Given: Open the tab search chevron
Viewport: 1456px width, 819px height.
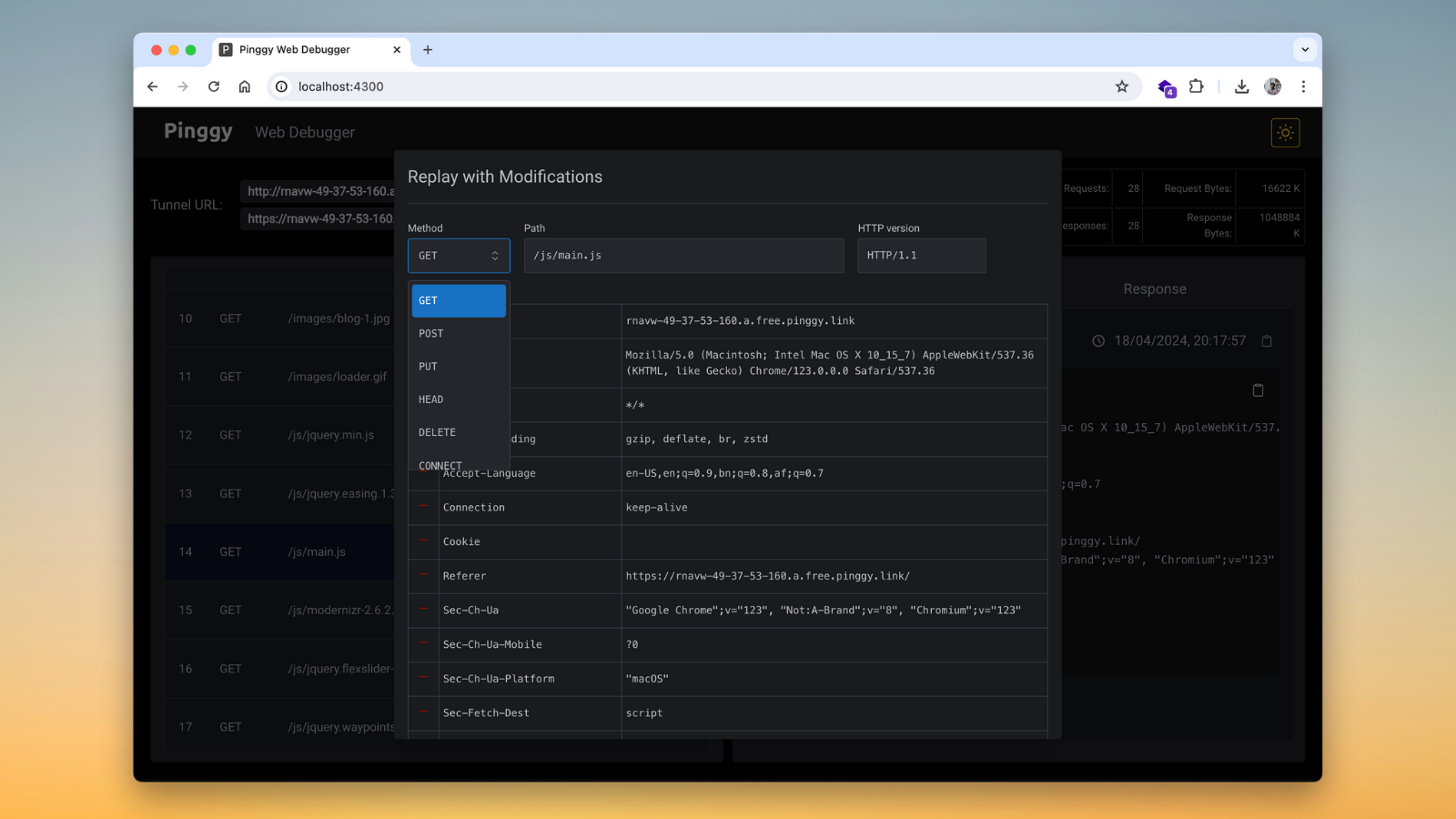Looking at the screenshot, I should [x=1305, y=50].
